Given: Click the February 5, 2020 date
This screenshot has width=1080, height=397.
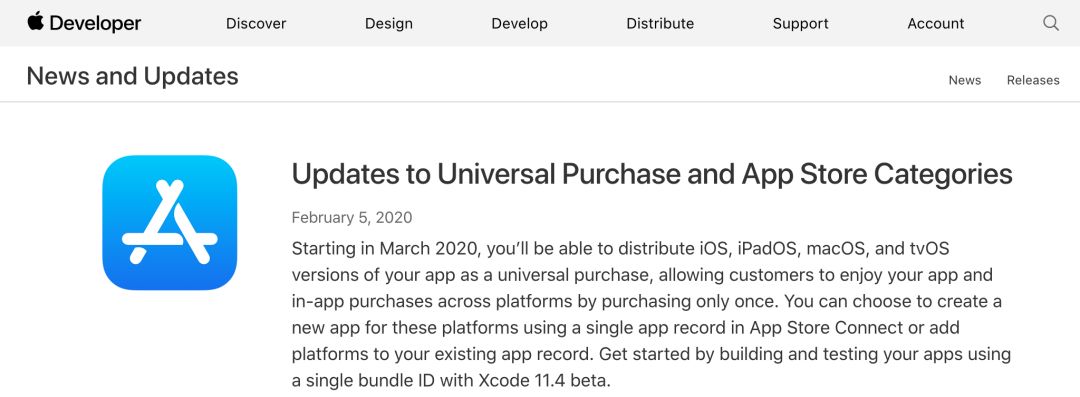Looking at the screenshot, I should [x=352, y=218].
